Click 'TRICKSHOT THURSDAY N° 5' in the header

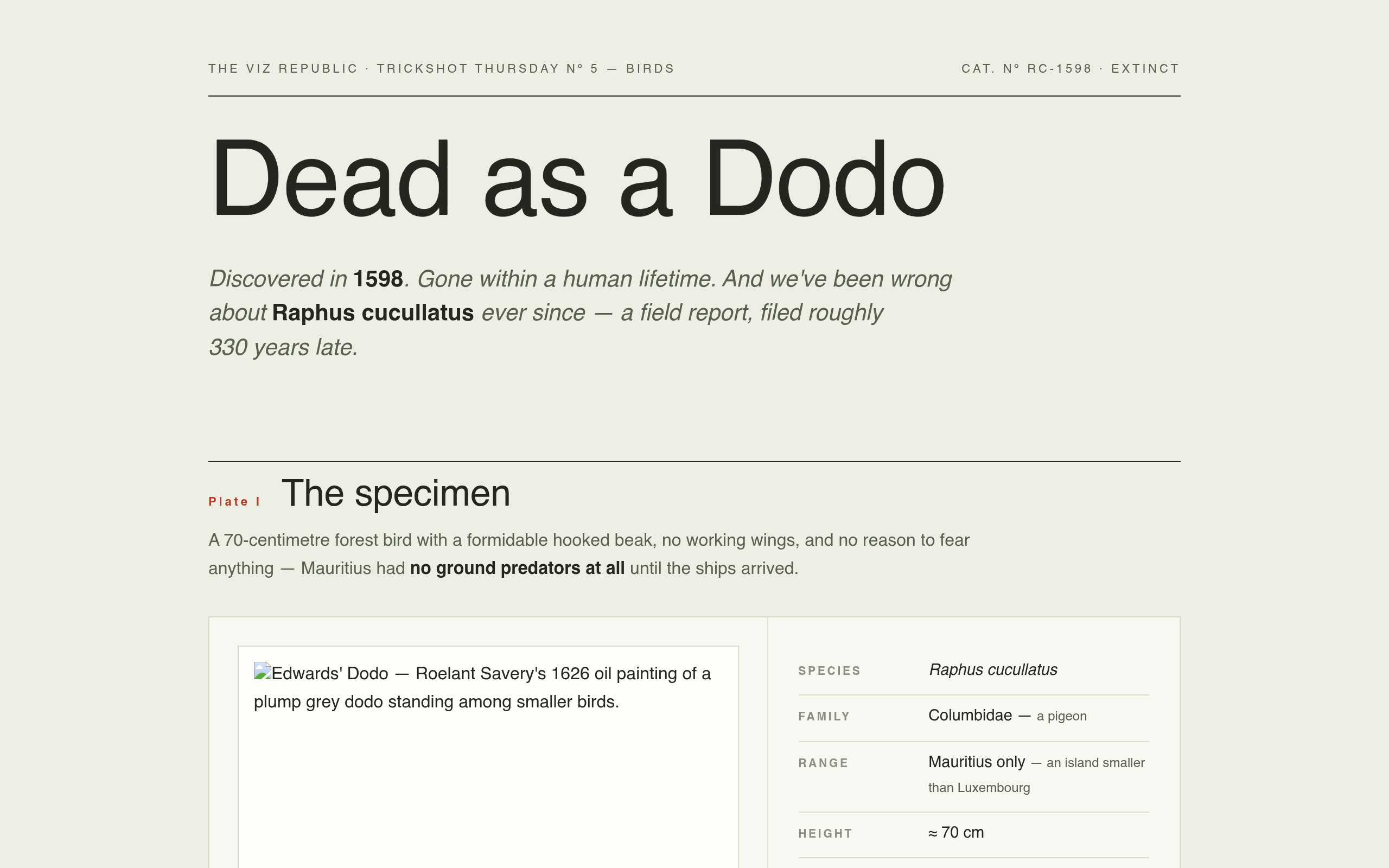coord(487,69)
